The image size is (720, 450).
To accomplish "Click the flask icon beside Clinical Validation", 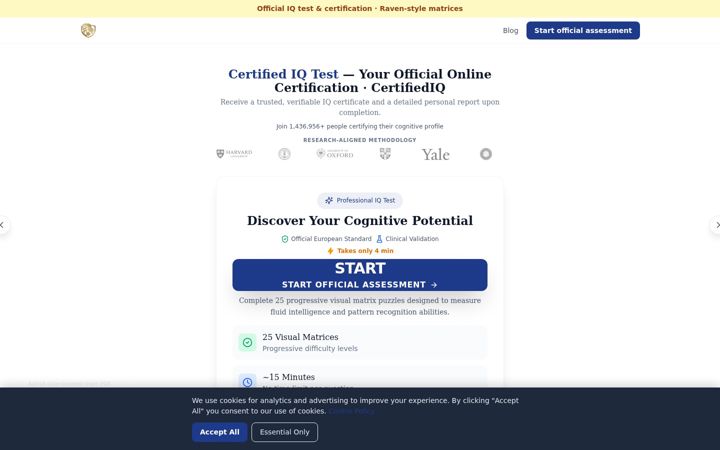I will click(x=379, y=239).
